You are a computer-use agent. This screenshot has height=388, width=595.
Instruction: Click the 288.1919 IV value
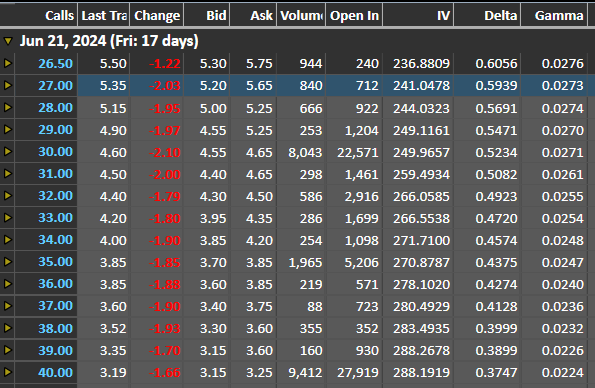[x=421, y=373]
